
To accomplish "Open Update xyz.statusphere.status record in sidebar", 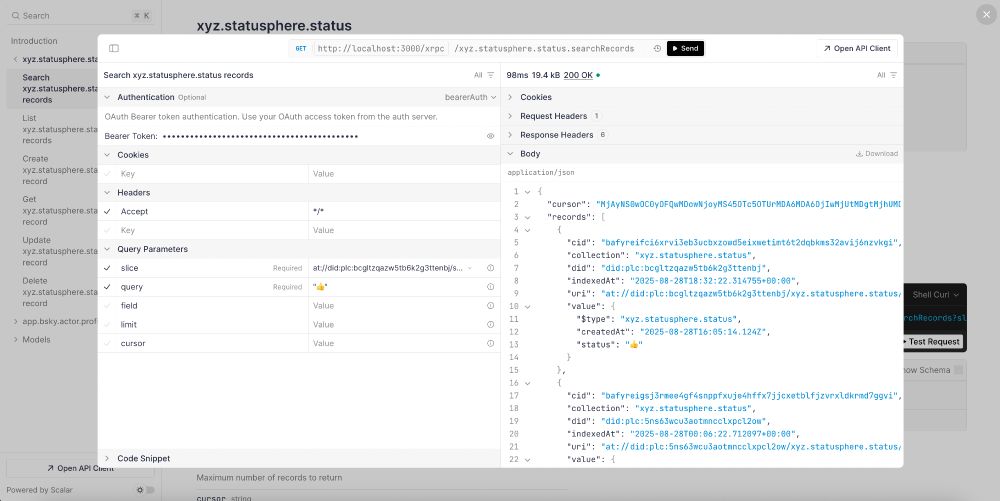I will [x=60, y=251].
